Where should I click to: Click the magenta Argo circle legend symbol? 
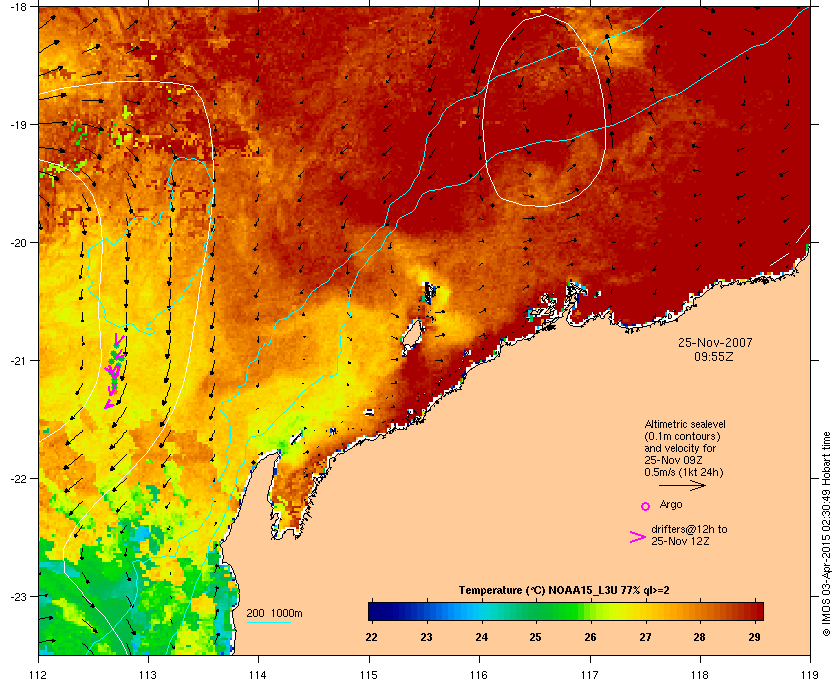[x=646, y=506]
